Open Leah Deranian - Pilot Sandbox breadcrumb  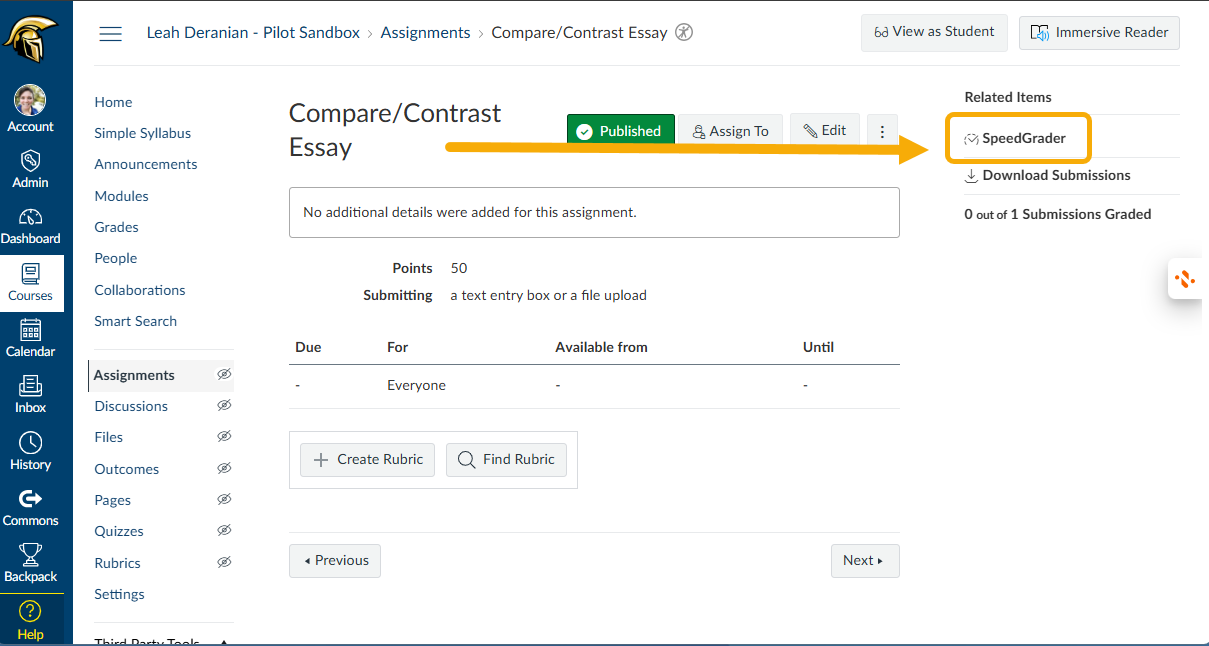[x=253, y=33]
